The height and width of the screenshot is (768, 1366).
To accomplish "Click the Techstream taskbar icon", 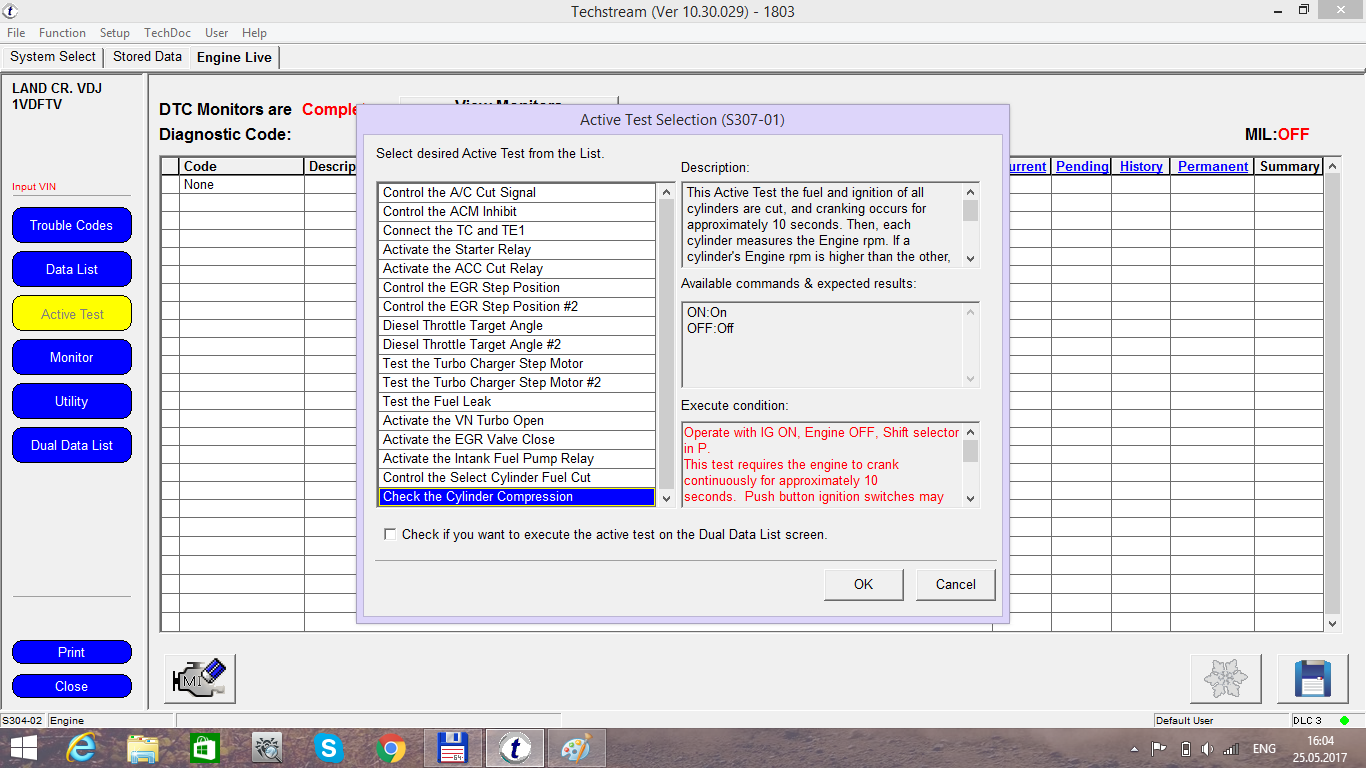I will click(x=514, y=748).
